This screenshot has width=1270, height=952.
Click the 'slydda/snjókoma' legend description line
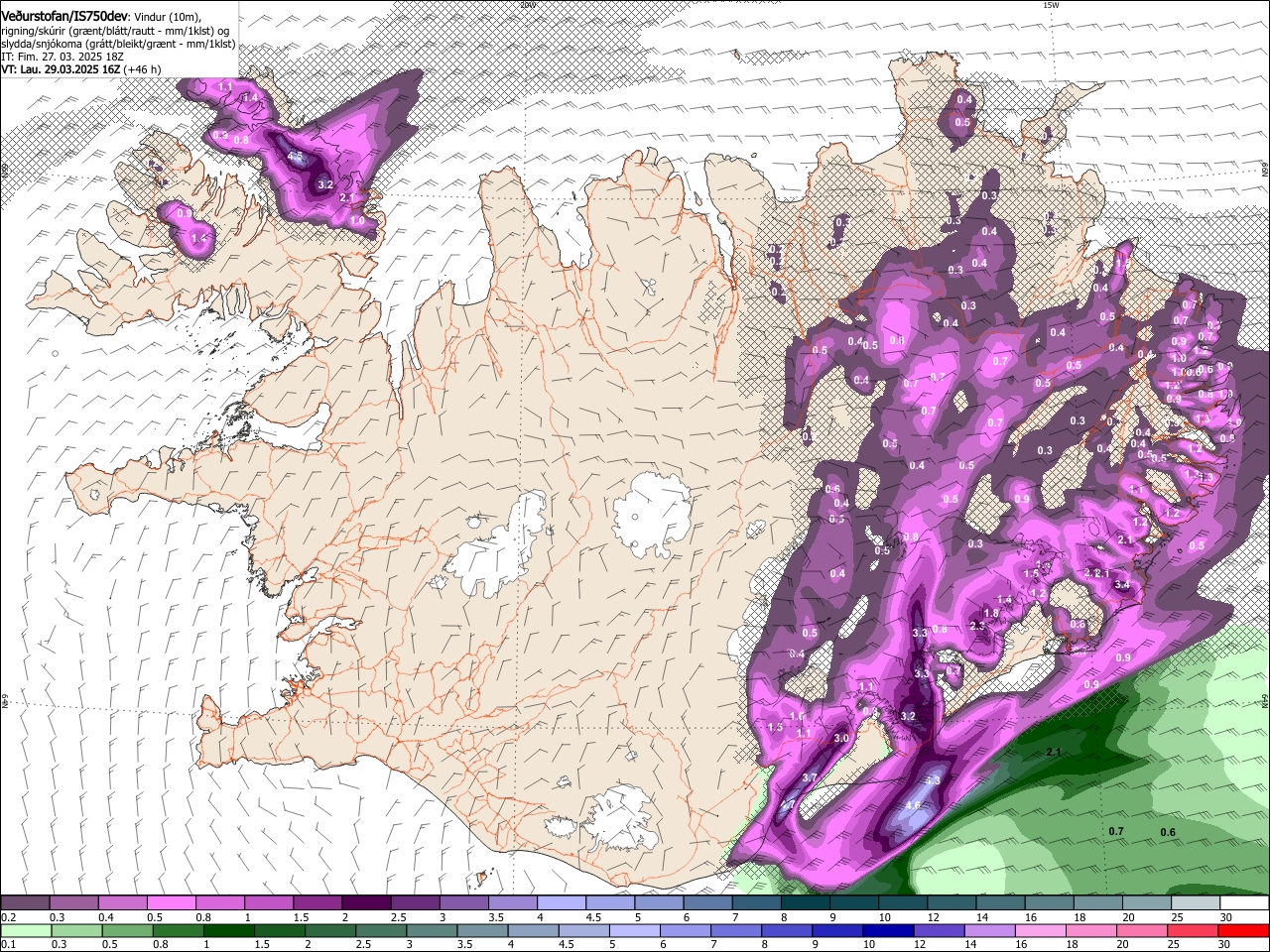(x=118, y=43)
